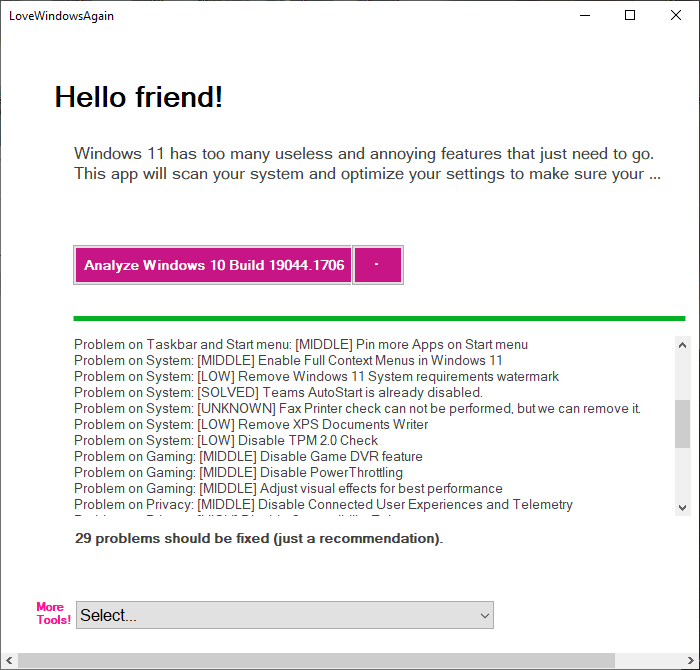This screenshot has width=700, height=670.
Task: Click the vertical scrollbar thumb in results list
Action: 682,424
